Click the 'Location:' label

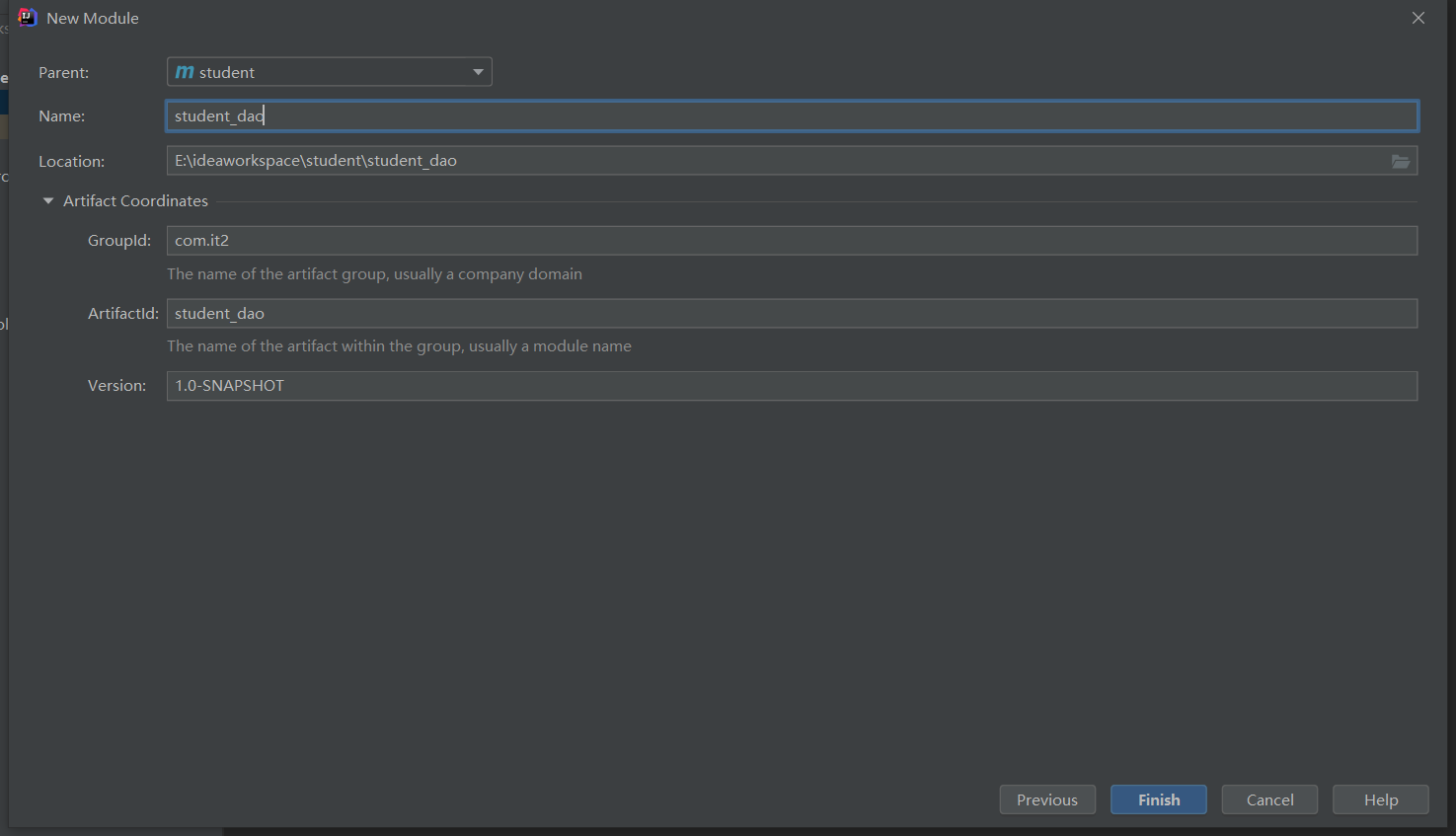(x=72, y=162)
